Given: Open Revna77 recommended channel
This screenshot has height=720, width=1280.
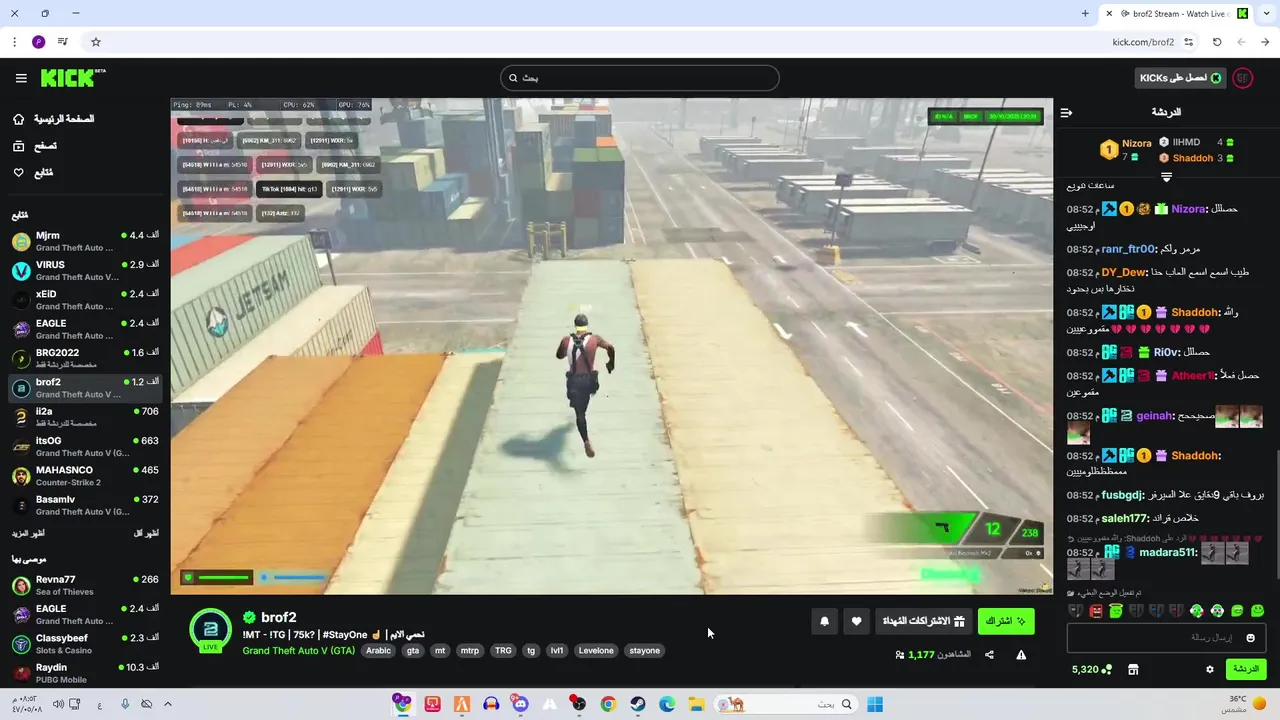Looking at the screenshot, I should click(x=85, y=585).
